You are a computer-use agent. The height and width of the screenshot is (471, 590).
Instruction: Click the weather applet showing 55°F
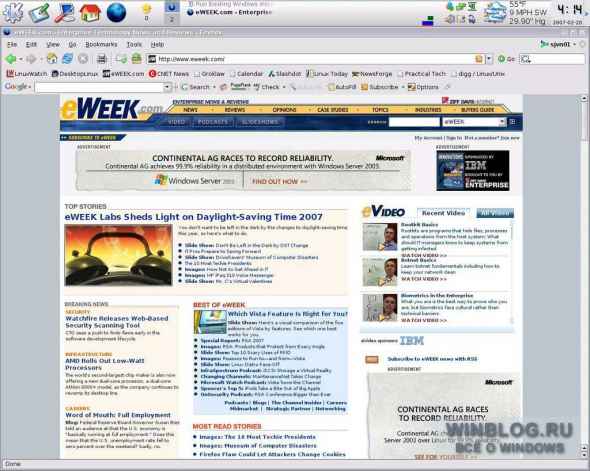[515, 13]
